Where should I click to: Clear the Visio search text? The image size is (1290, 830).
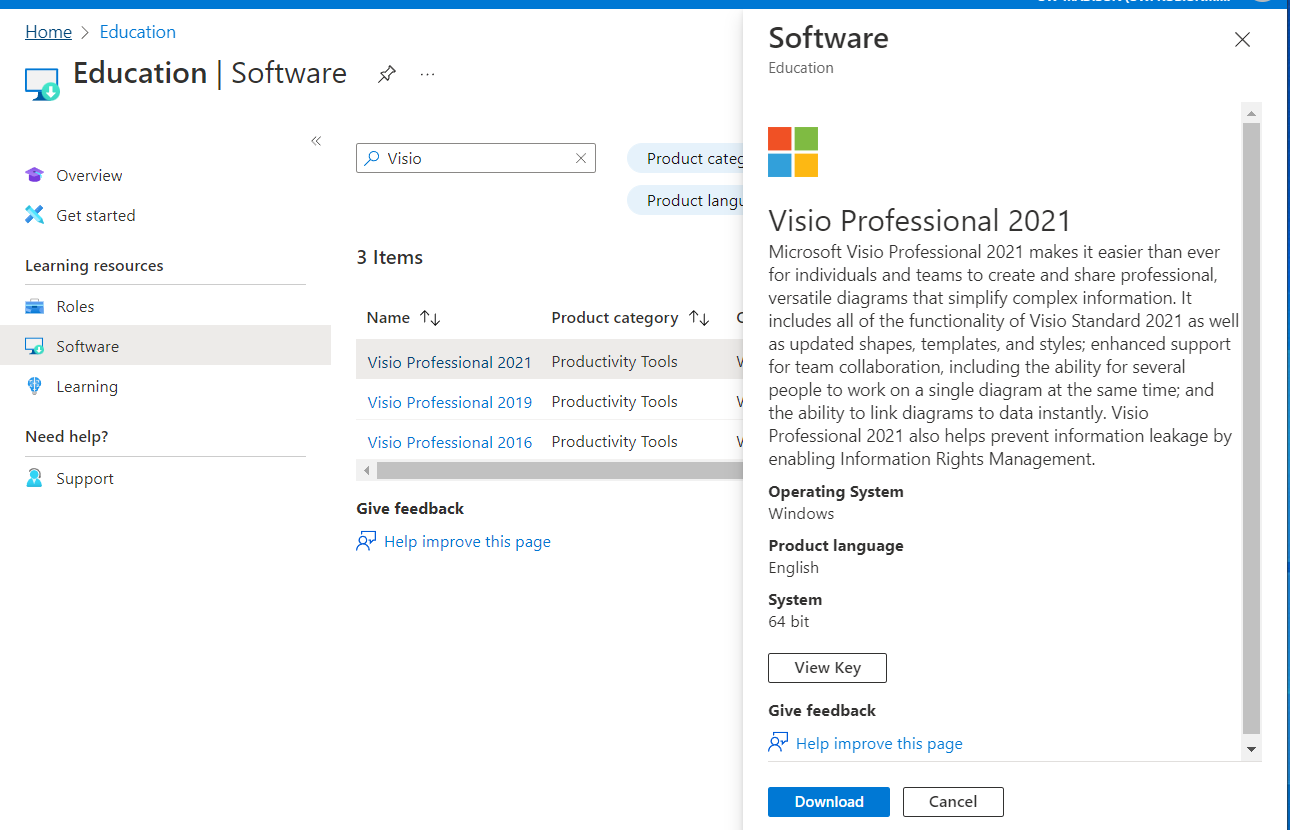click(581, 158)
